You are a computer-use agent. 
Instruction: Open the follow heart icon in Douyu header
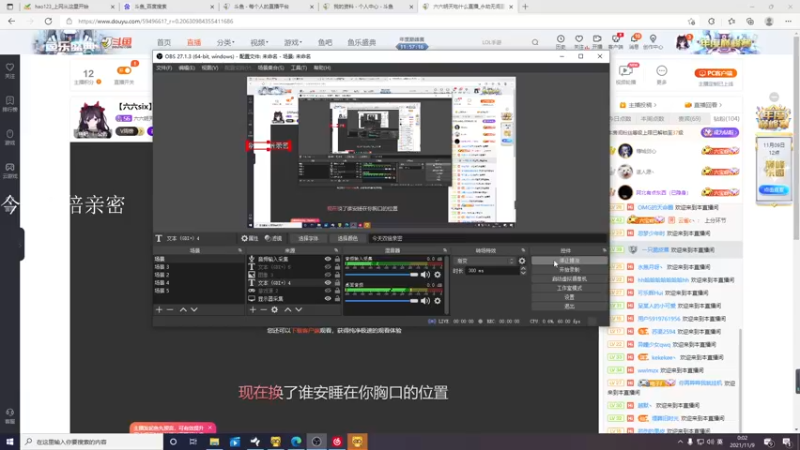point(579,41)
